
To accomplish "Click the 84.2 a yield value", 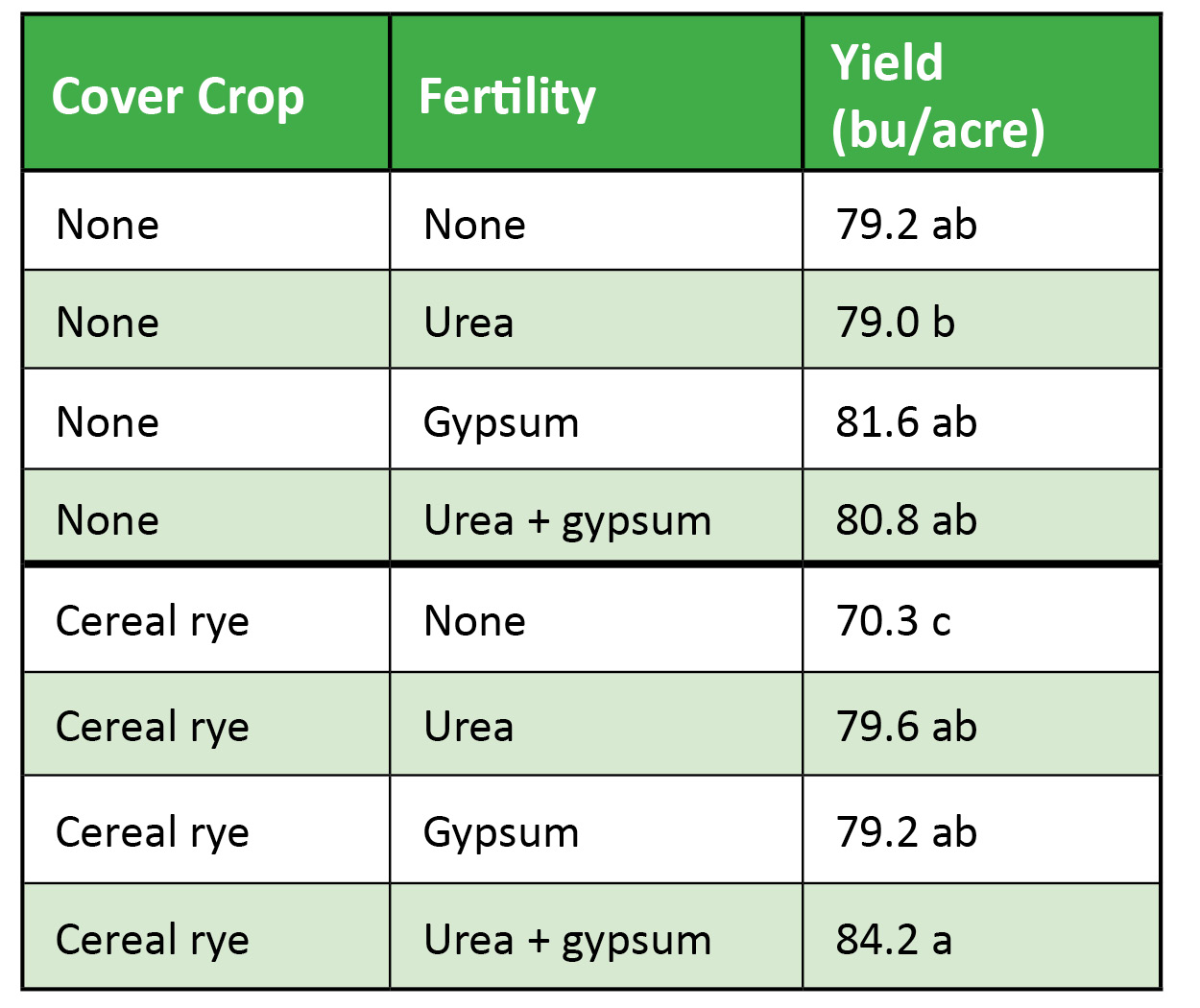I will point(893,939).
